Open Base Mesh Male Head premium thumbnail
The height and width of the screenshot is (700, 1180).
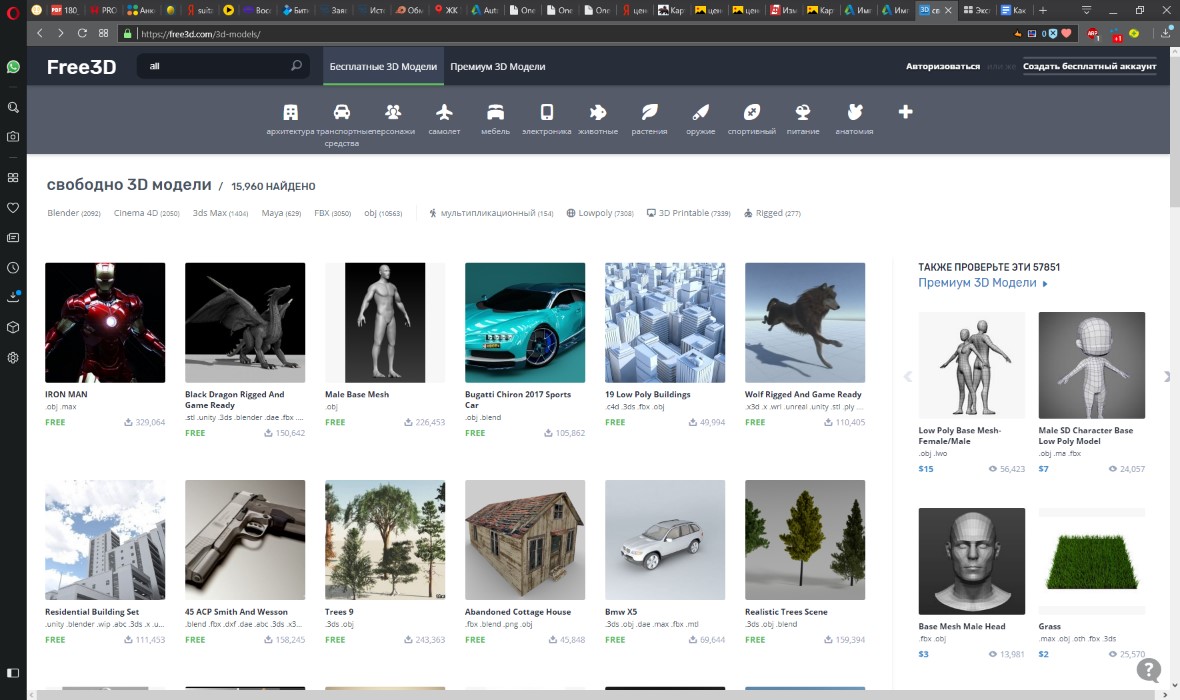972,561
